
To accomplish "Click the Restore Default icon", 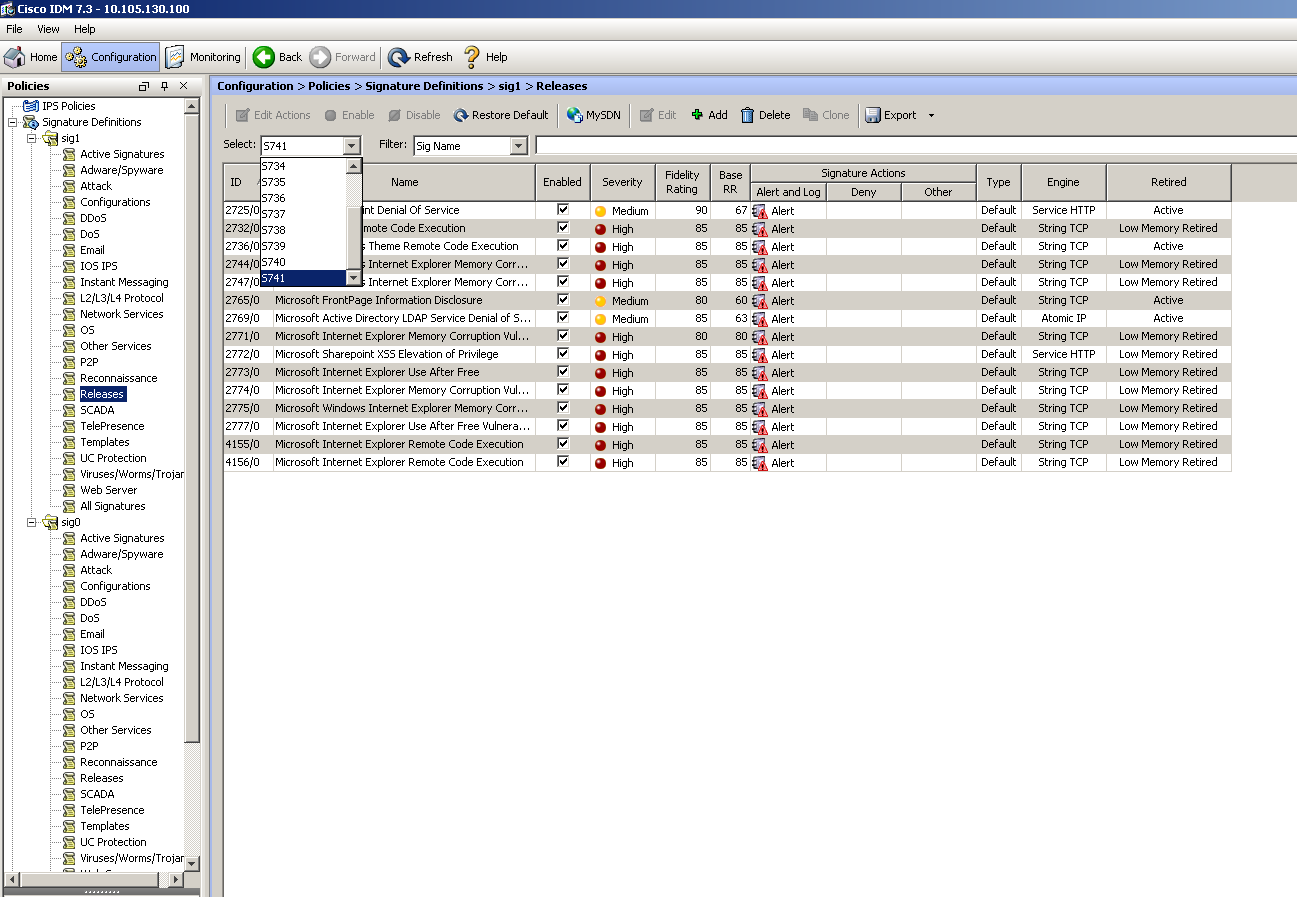I will [461, 115].
